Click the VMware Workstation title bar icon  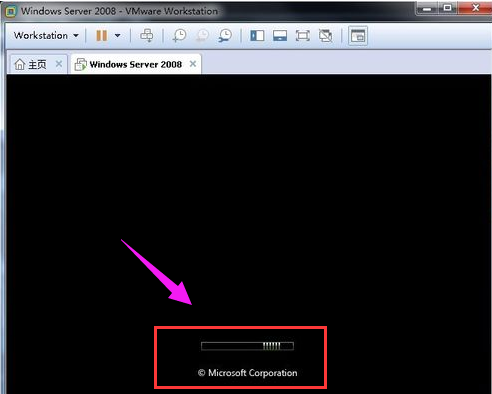click(11, 11)
